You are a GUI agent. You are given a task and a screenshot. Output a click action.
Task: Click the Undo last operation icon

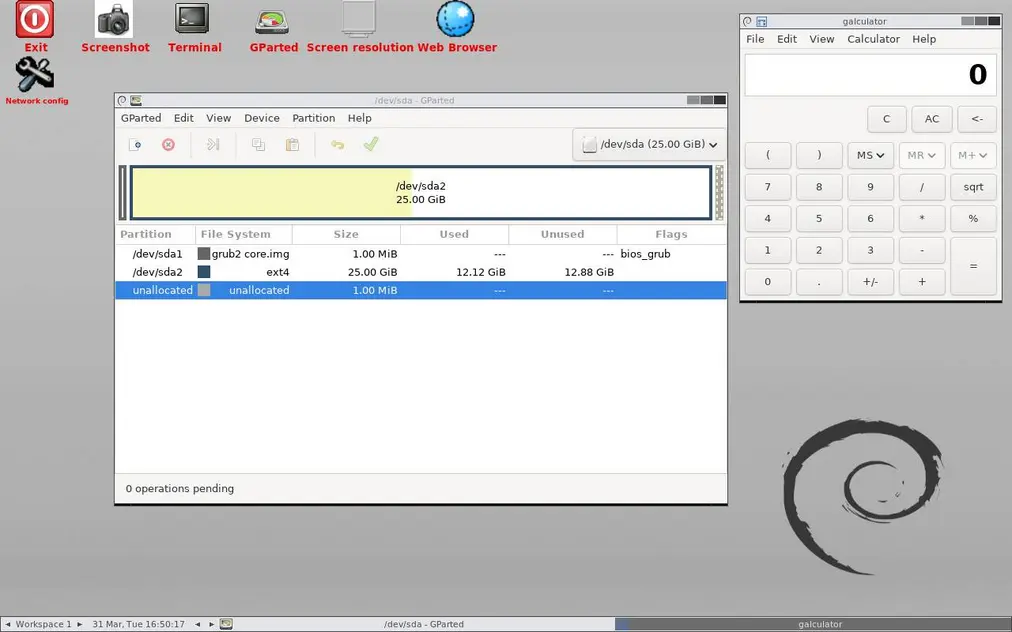tap(338, 145)
